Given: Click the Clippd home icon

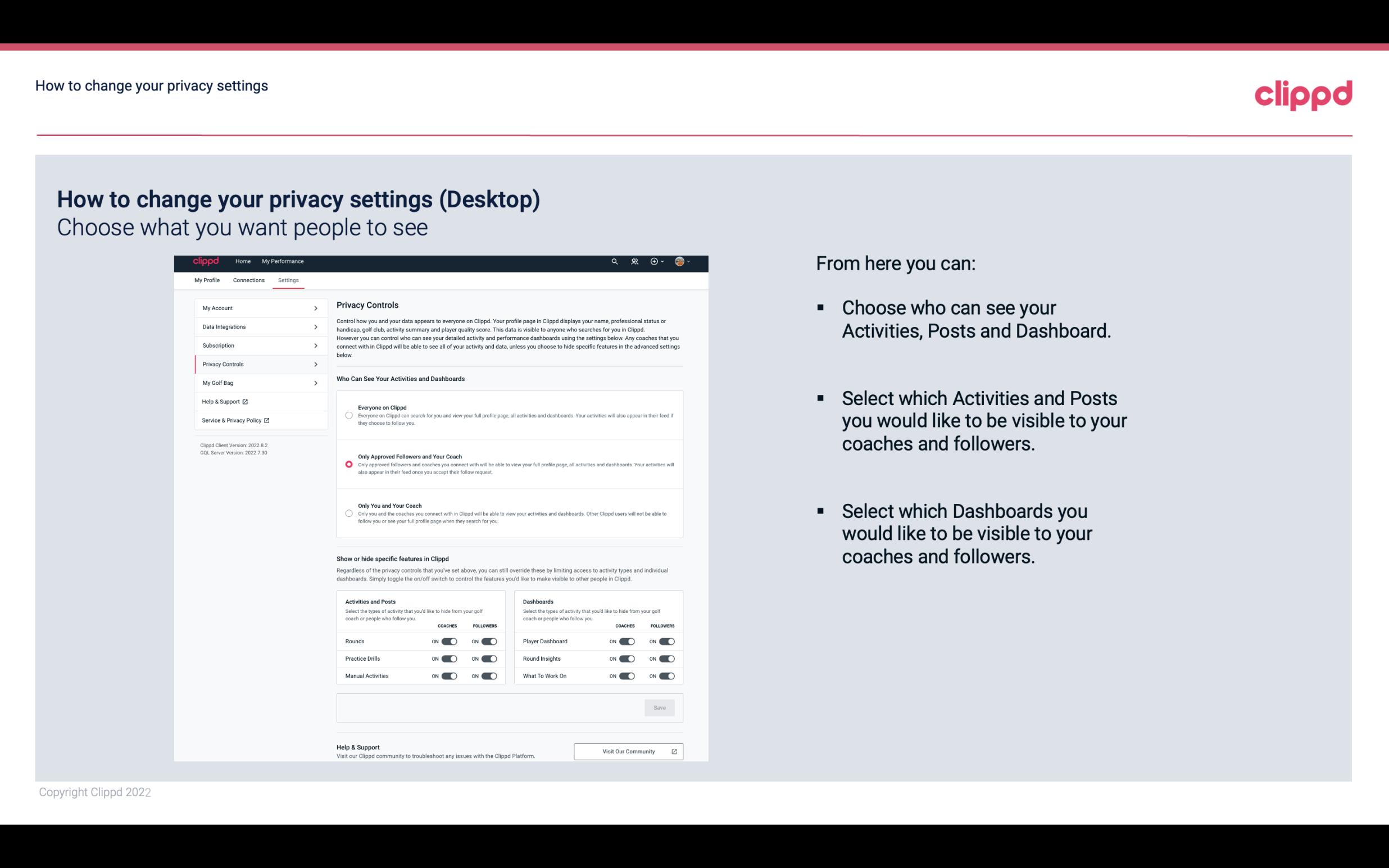Looking at the screenshot, I should pyautogui.click(x=206, y=261).
